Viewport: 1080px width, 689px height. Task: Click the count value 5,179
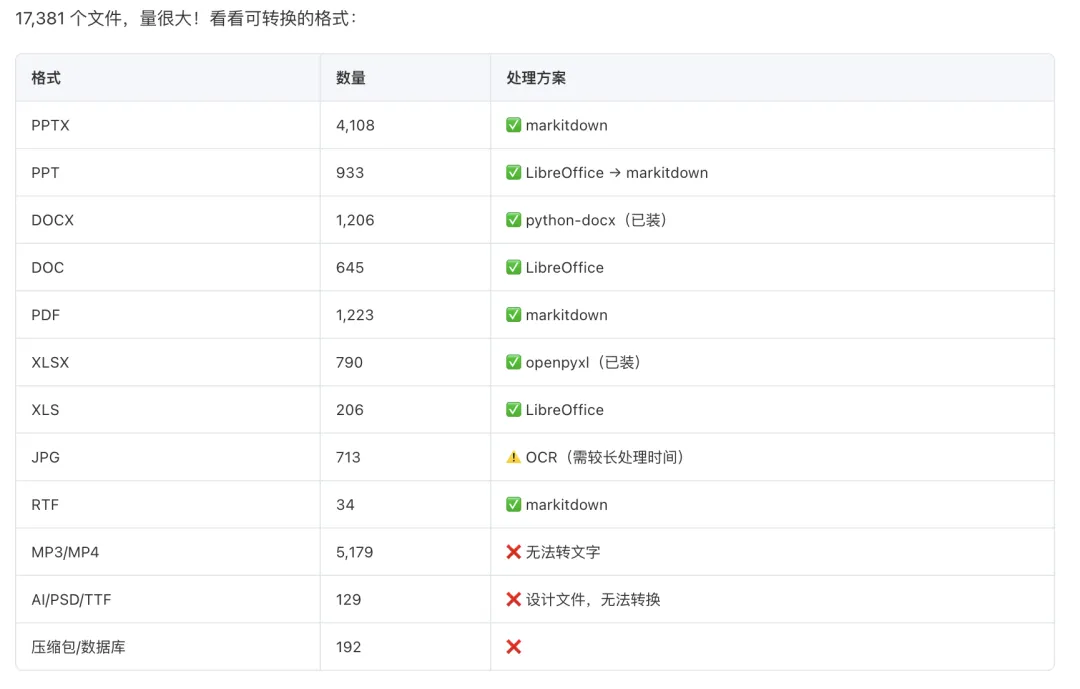tap(355, 553)
